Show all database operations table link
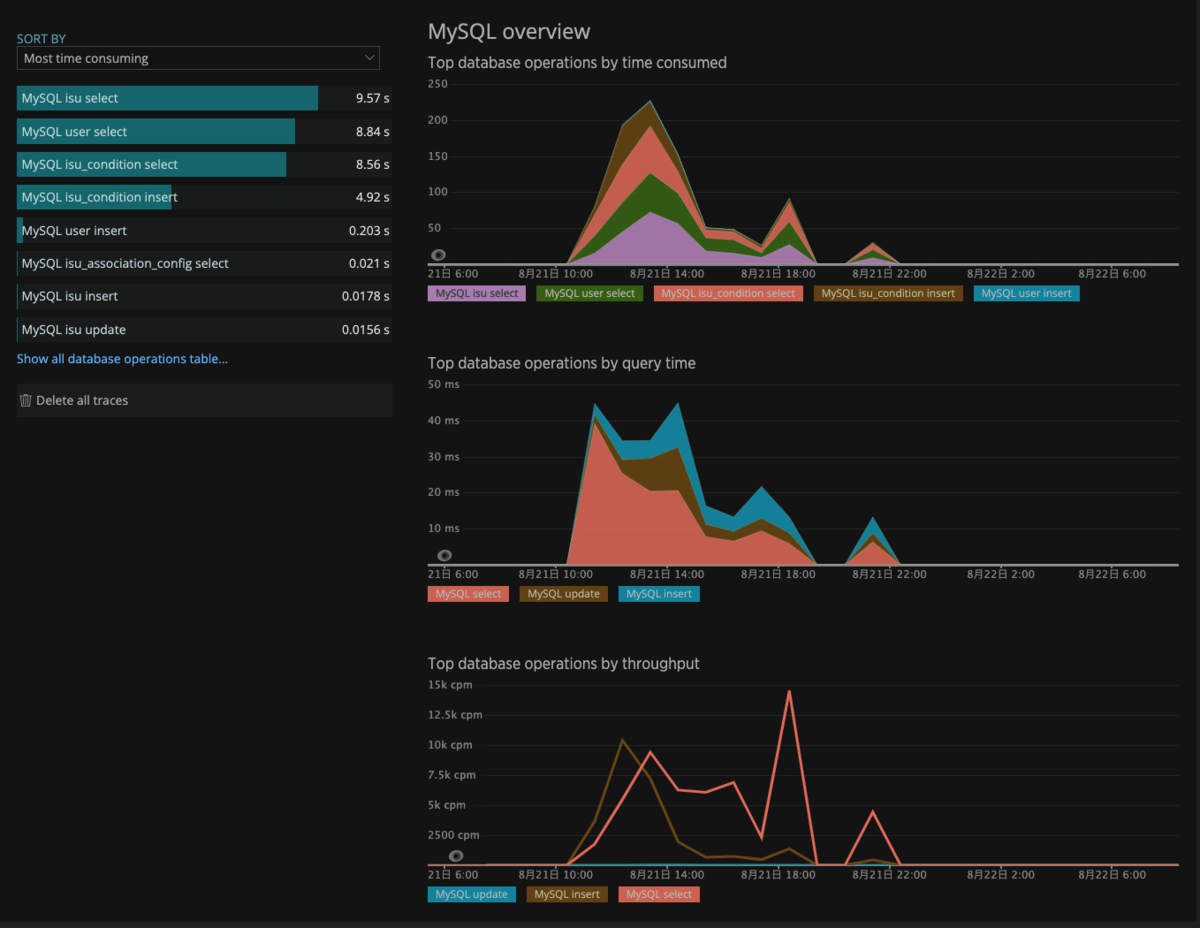The width and height of the screenshot is (1200, 928). pos(122,358)
